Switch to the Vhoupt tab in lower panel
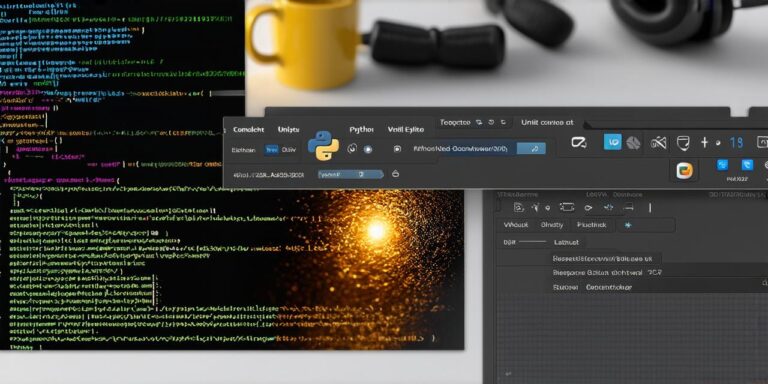This screenshot has width=768, height=384. 516,225
